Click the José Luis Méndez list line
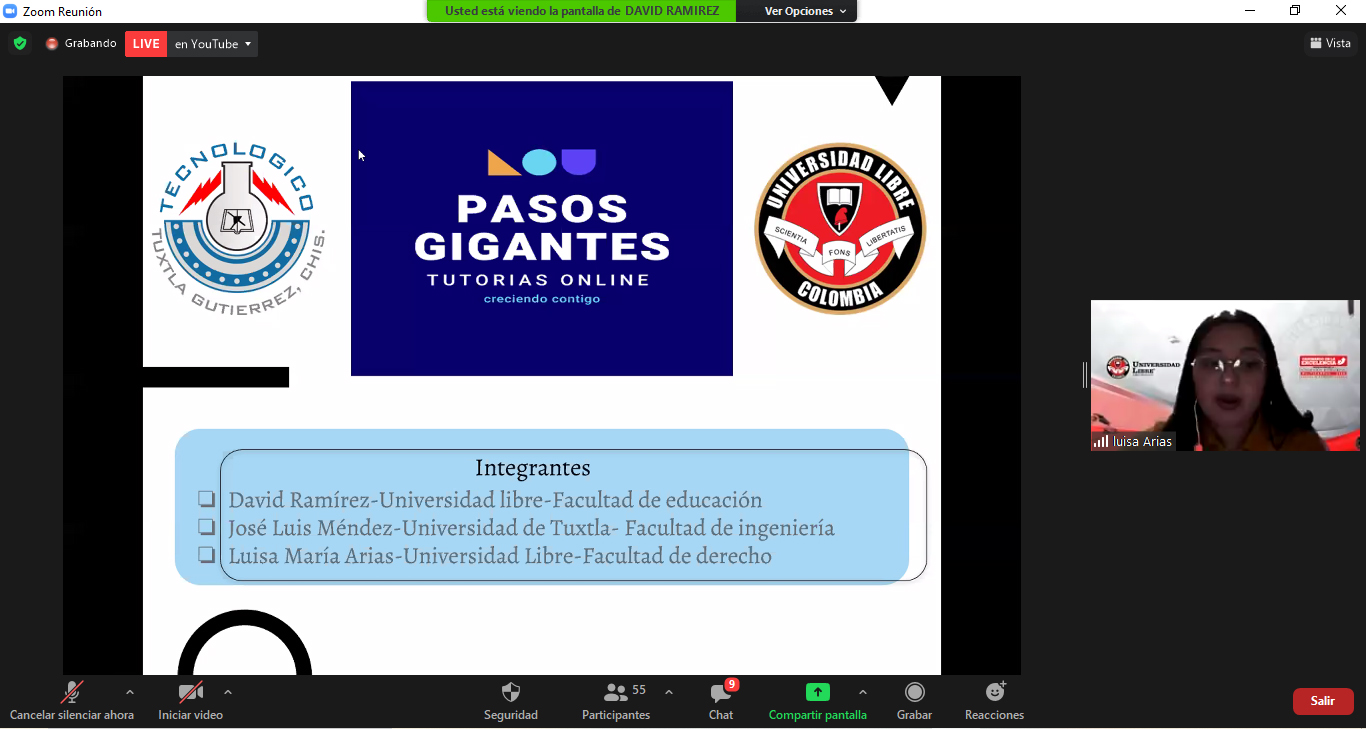This screenshot has width=1366, height=729. point(531,528)
